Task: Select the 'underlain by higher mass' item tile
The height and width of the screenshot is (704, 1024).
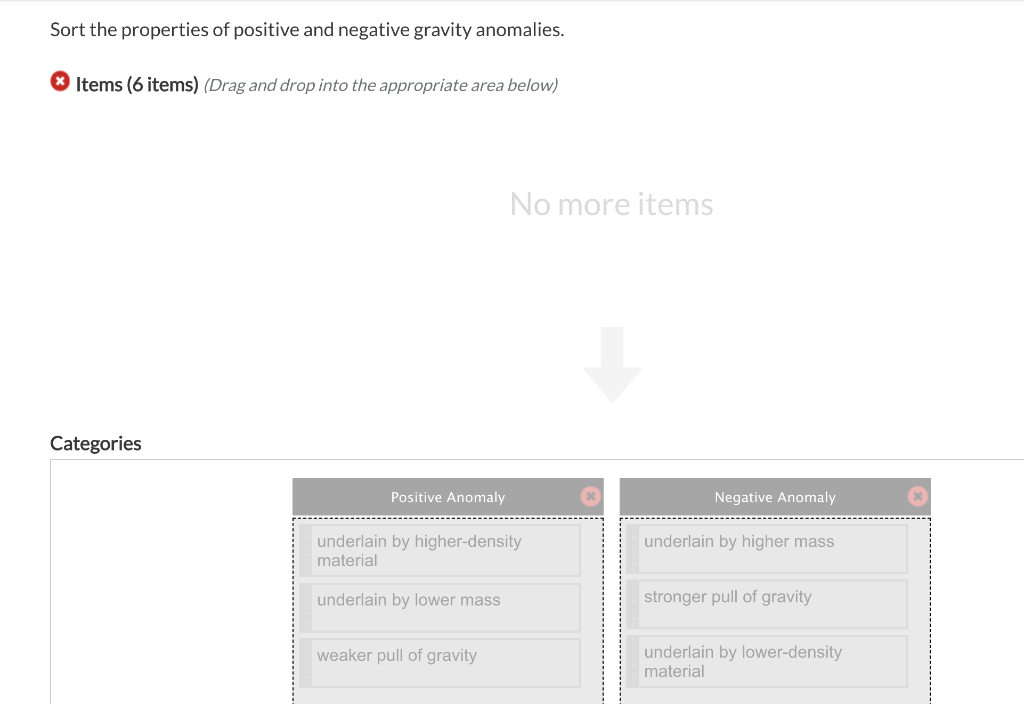Action: tap(770, 549)
